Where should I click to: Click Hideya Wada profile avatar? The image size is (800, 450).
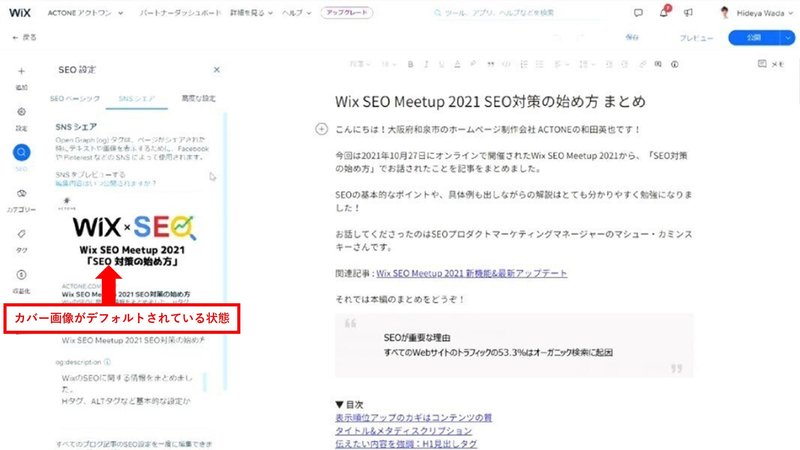[724, 13]
